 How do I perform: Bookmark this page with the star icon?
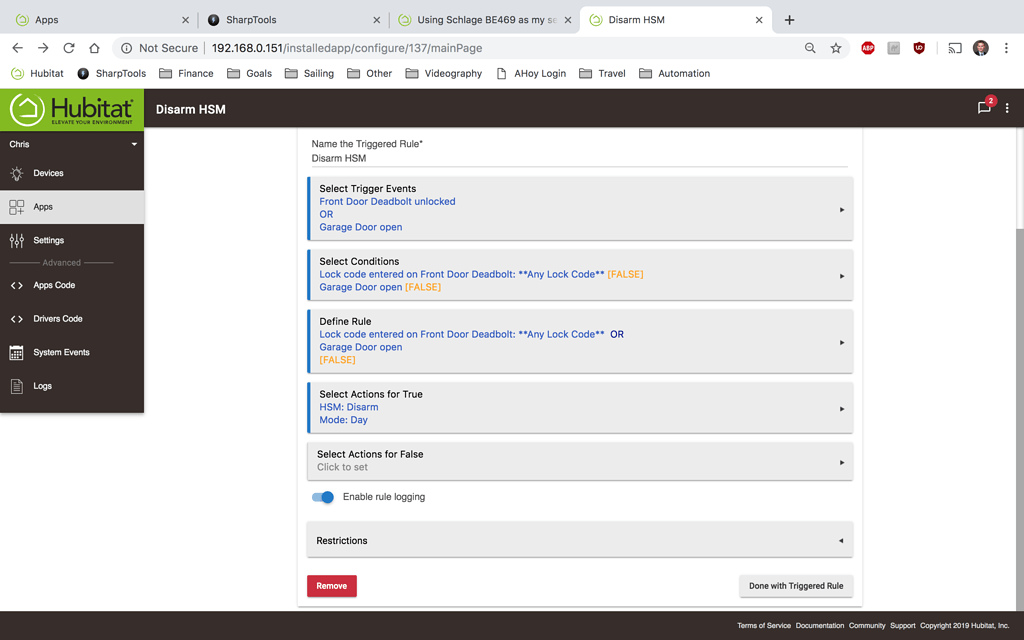coord(836,48)
